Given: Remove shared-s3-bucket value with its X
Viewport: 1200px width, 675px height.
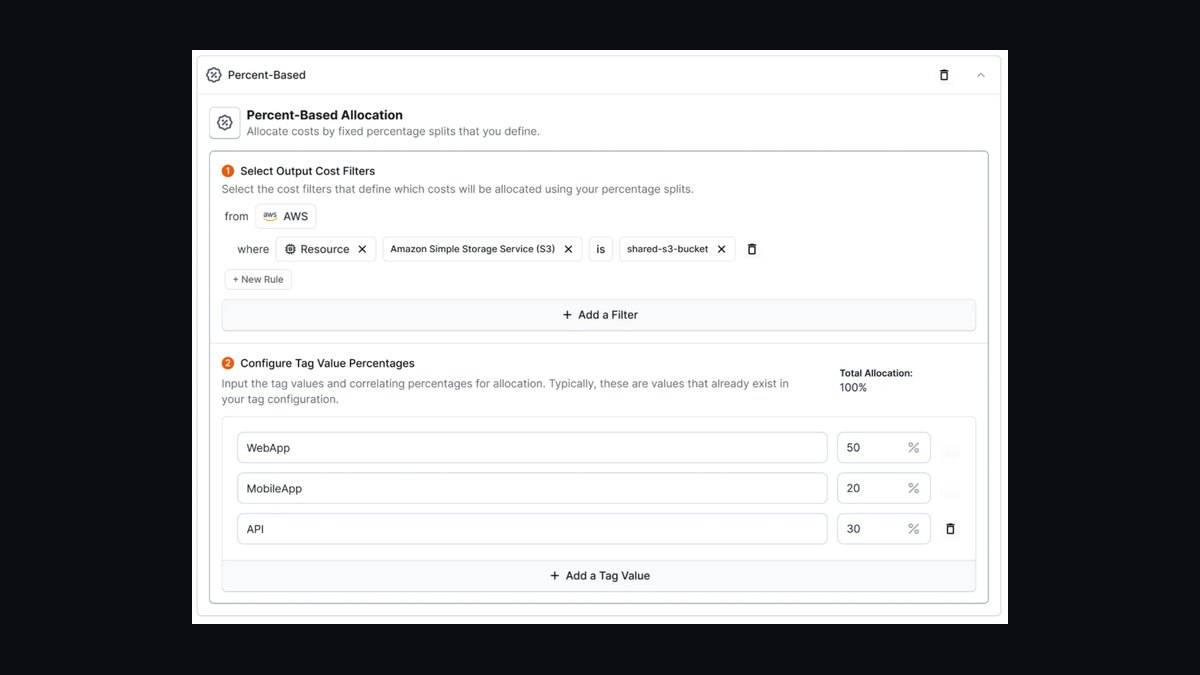Looking at the screenshot, I should tap(721, 249).
